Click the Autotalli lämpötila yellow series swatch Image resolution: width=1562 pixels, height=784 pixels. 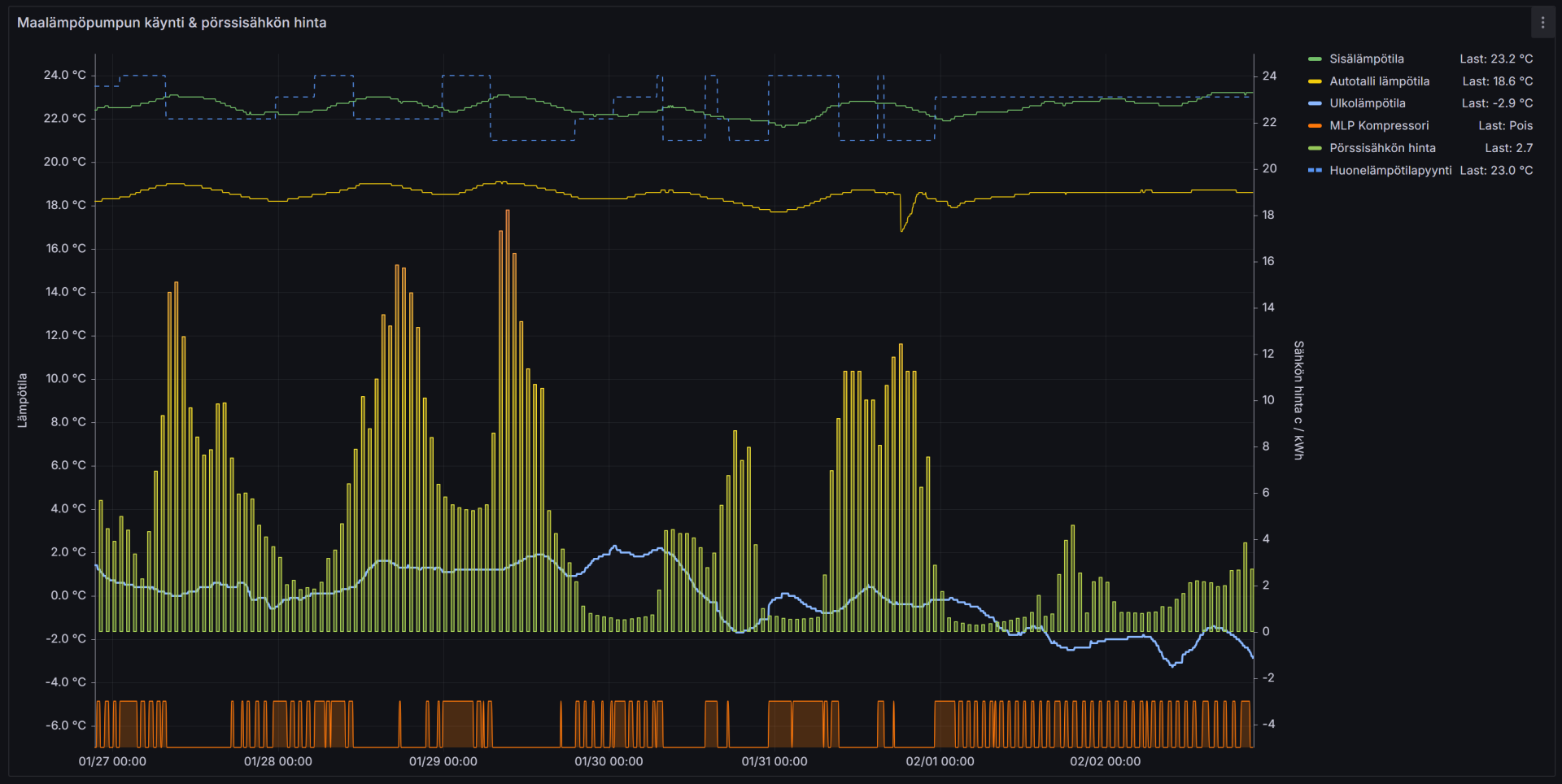tap(1315, 81)
